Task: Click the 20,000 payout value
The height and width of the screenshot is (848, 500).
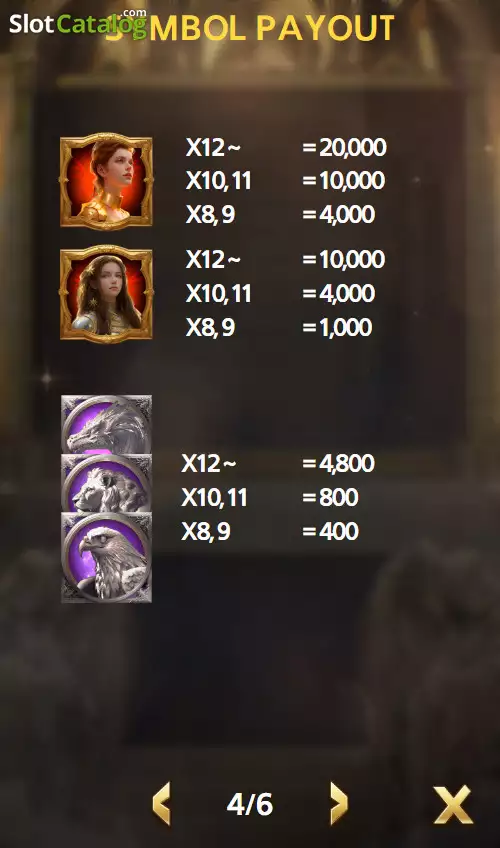Action: (353, 147)
